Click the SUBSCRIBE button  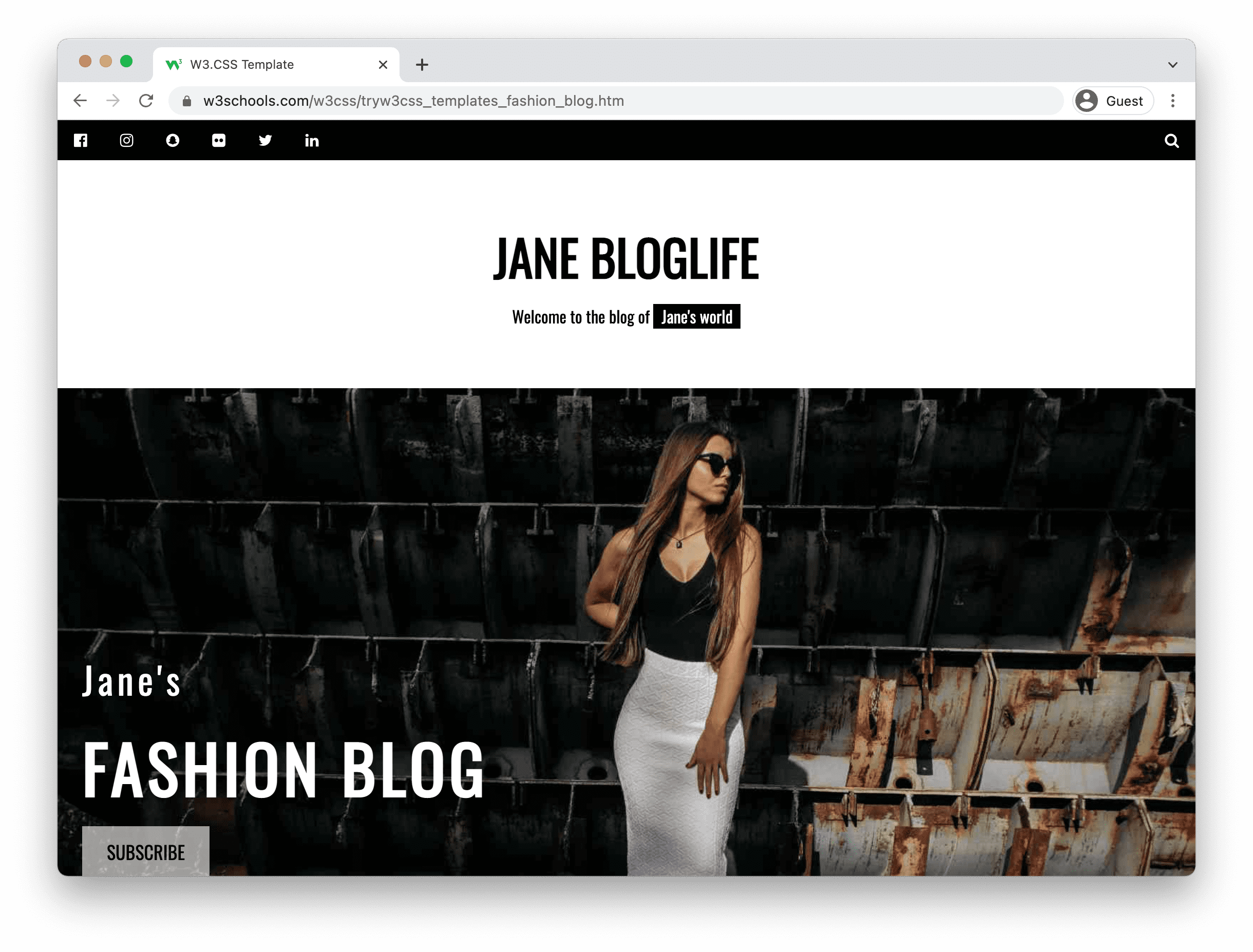146,851
